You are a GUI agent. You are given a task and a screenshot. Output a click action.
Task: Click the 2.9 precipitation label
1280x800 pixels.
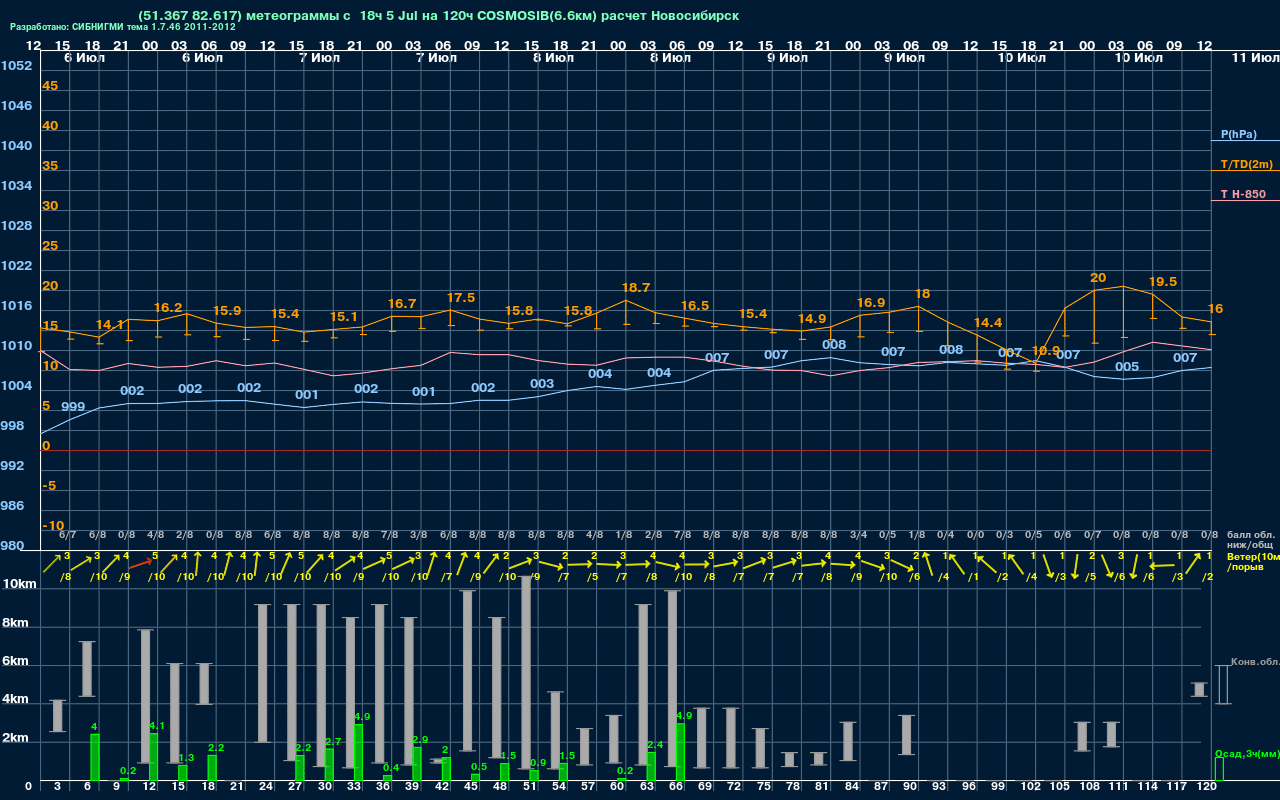(420, 740)
